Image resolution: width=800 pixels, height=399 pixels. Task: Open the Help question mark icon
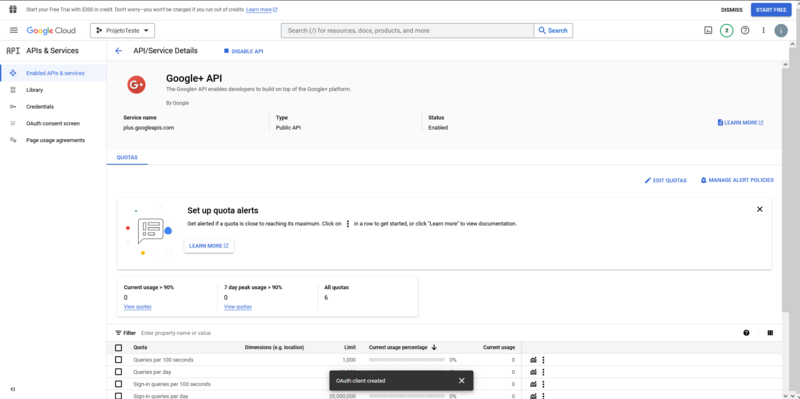tap(745, 31)
